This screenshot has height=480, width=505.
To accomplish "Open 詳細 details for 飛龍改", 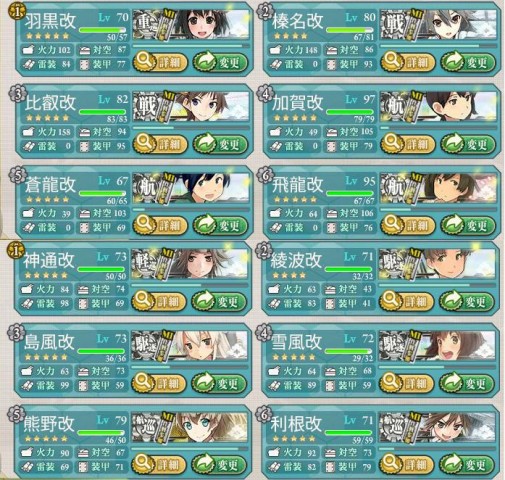I will pyautogui.click(x=408, y=226).
